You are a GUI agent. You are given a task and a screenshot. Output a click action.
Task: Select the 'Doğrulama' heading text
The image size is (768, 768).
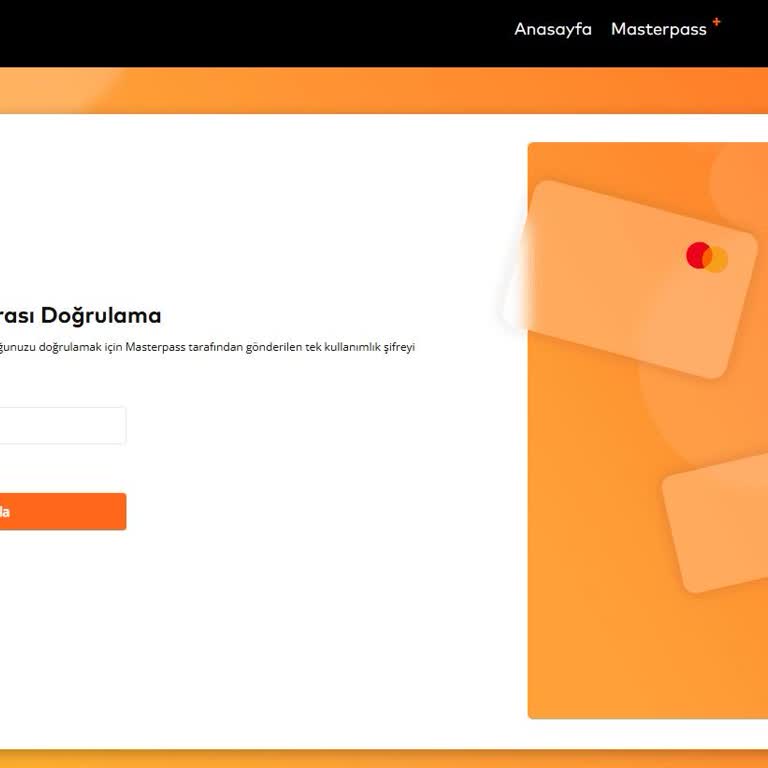(101, 315)
